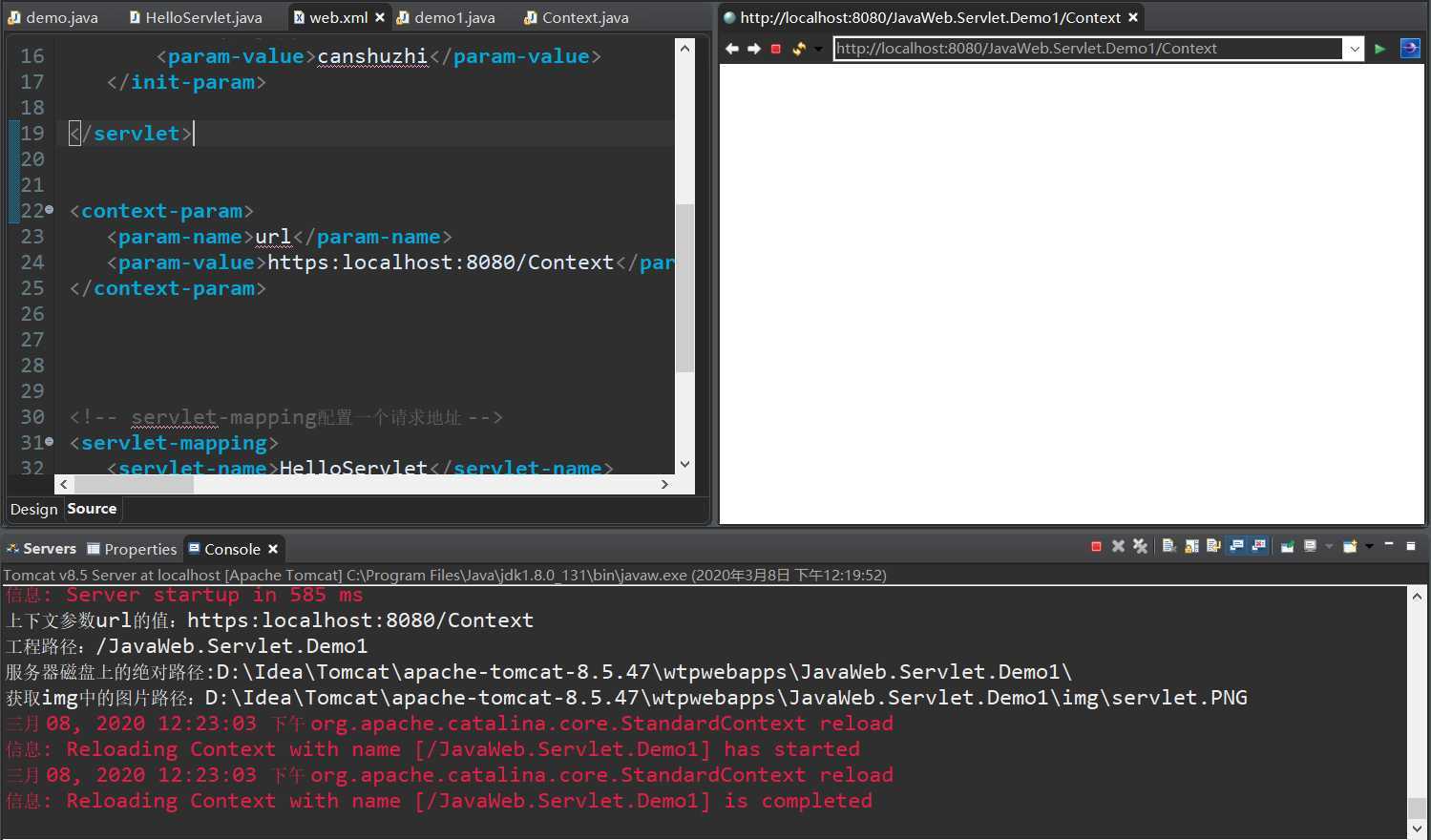Pin the current console
Screen dimensions: 1431x840
(x=1288, y=546)
